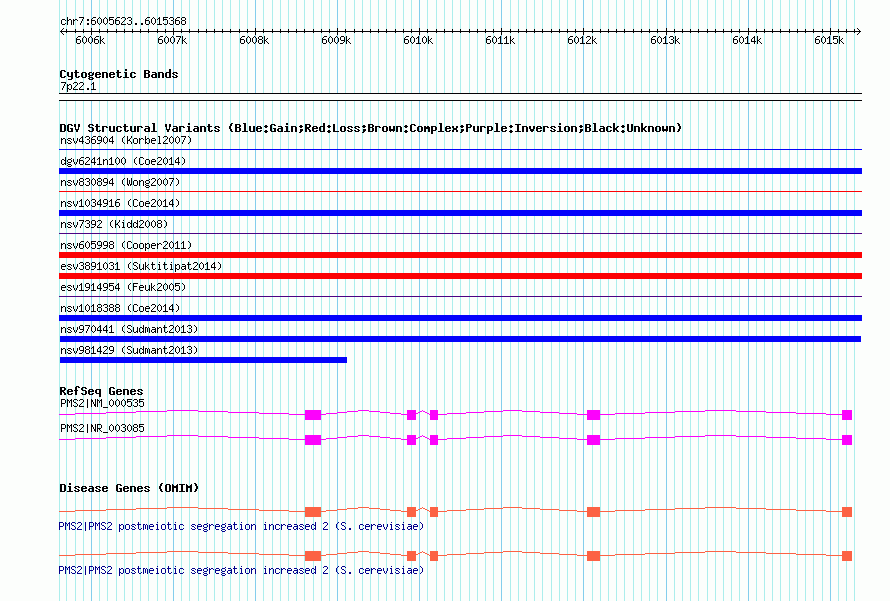Click NR_003085 magenta exon near 6015k
The height and width of the screenshot is (601, 890).
pos(847,440)
